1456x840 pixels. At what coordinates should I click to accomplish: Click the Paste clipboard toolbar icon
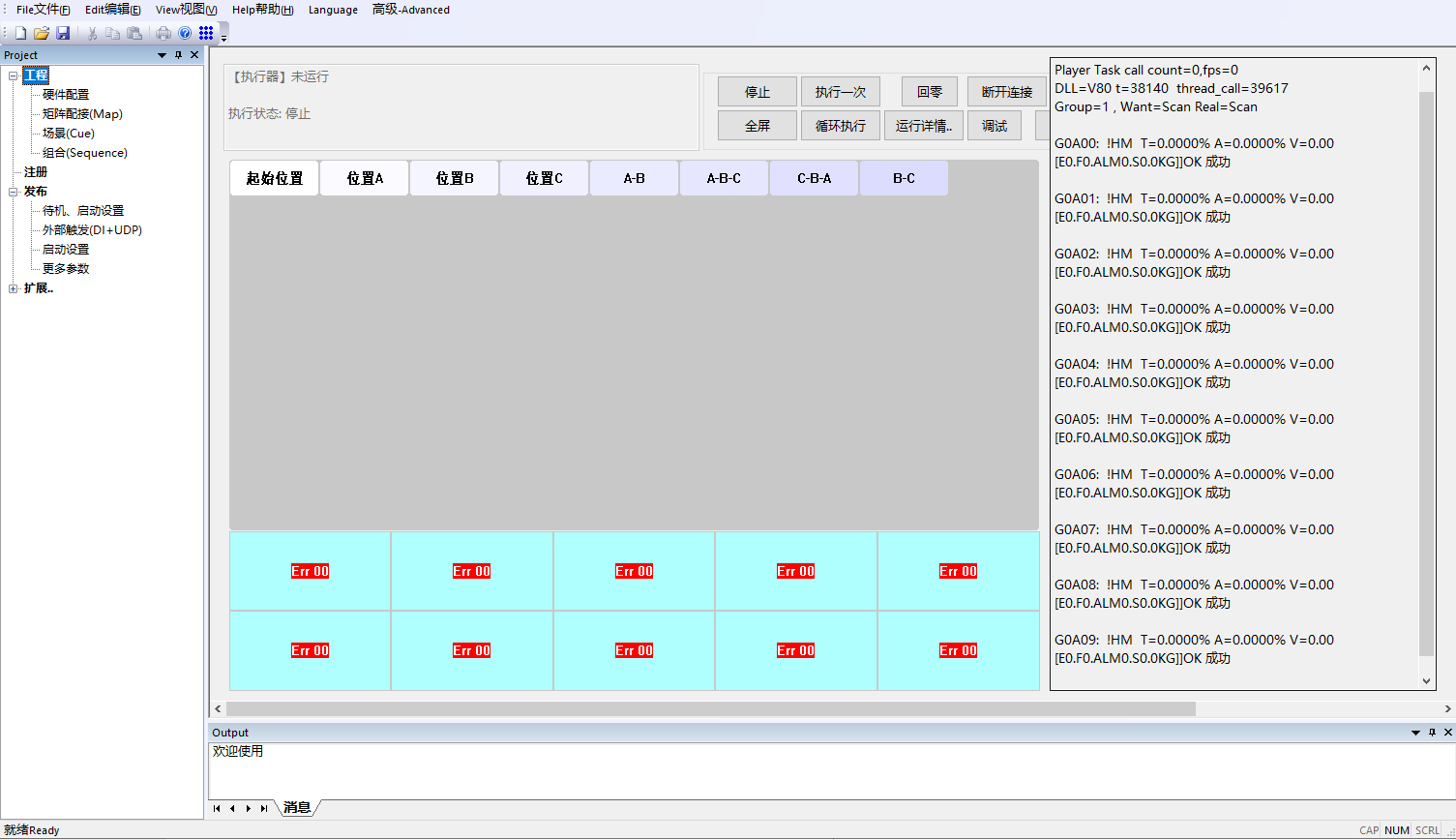point(134,33)
